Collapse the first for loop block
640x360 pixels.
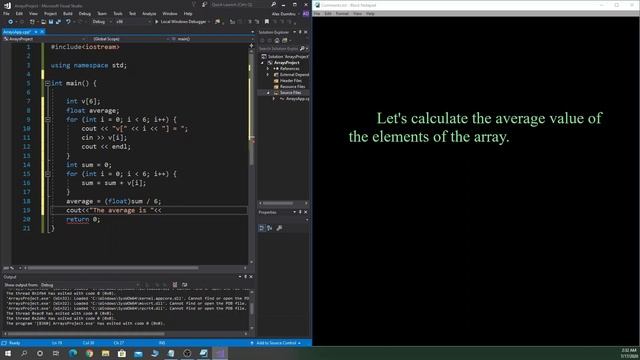click(47, 120)
